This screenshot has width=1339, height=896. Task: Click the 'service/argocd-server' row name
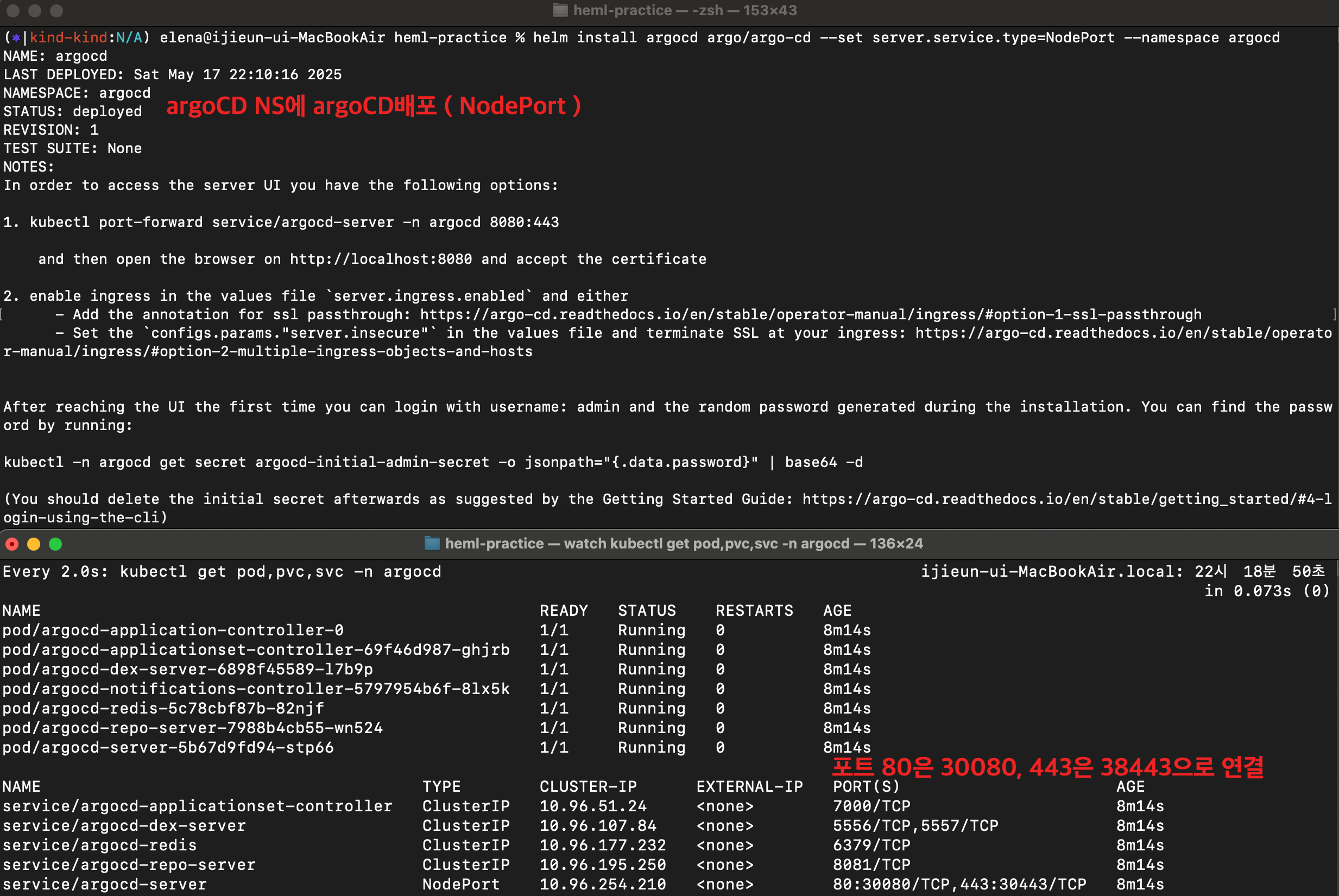(105, 884)
